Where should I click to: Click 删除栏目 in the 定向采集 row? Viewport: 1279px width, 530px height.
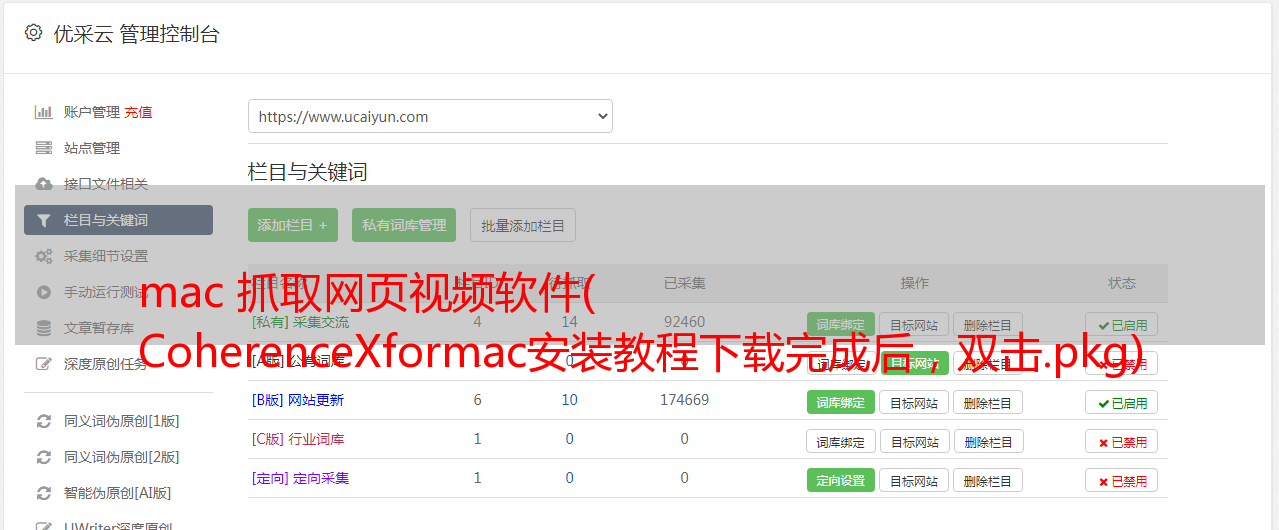988,480
